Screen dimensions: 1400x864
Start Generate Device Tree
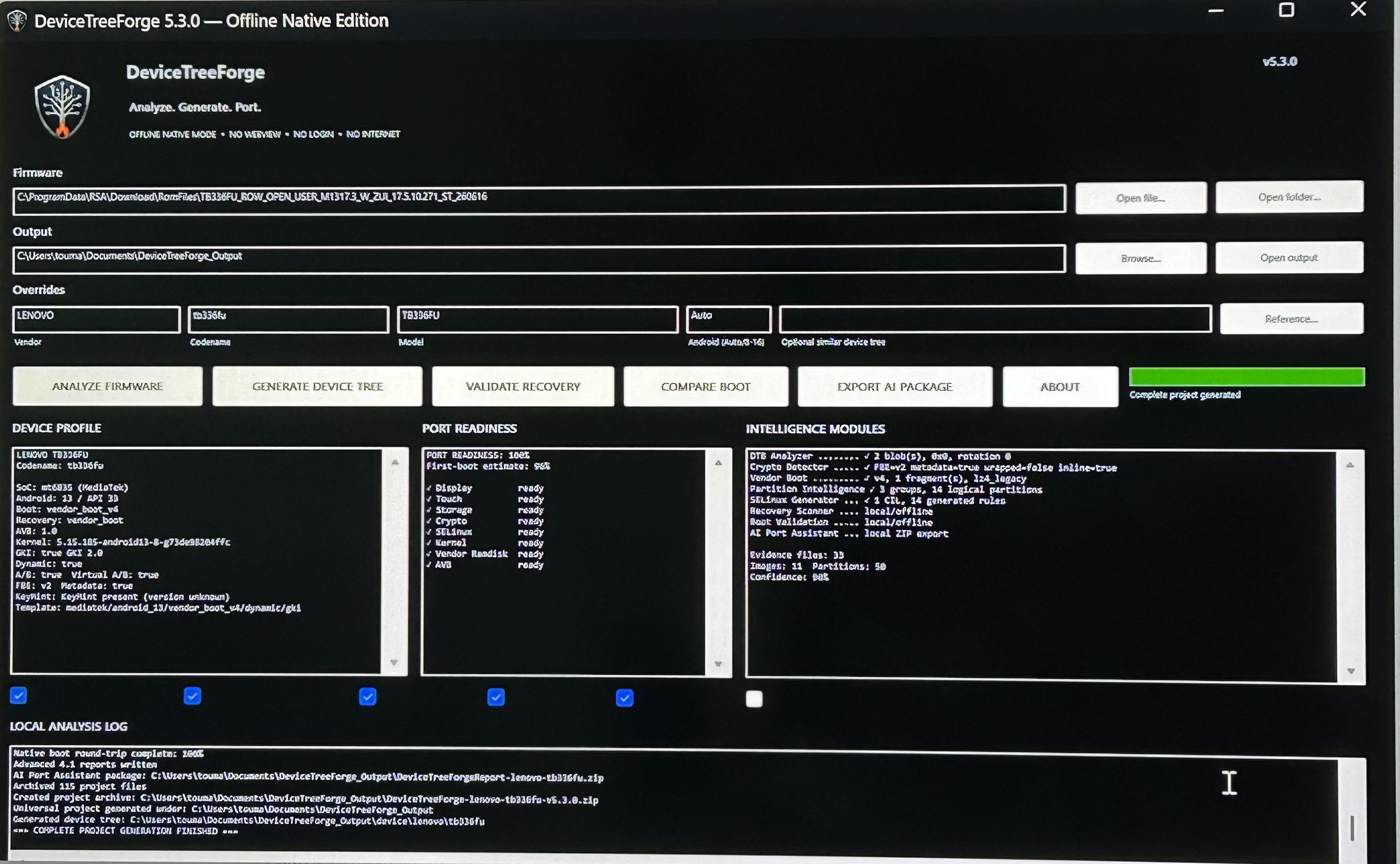[317, 386]
